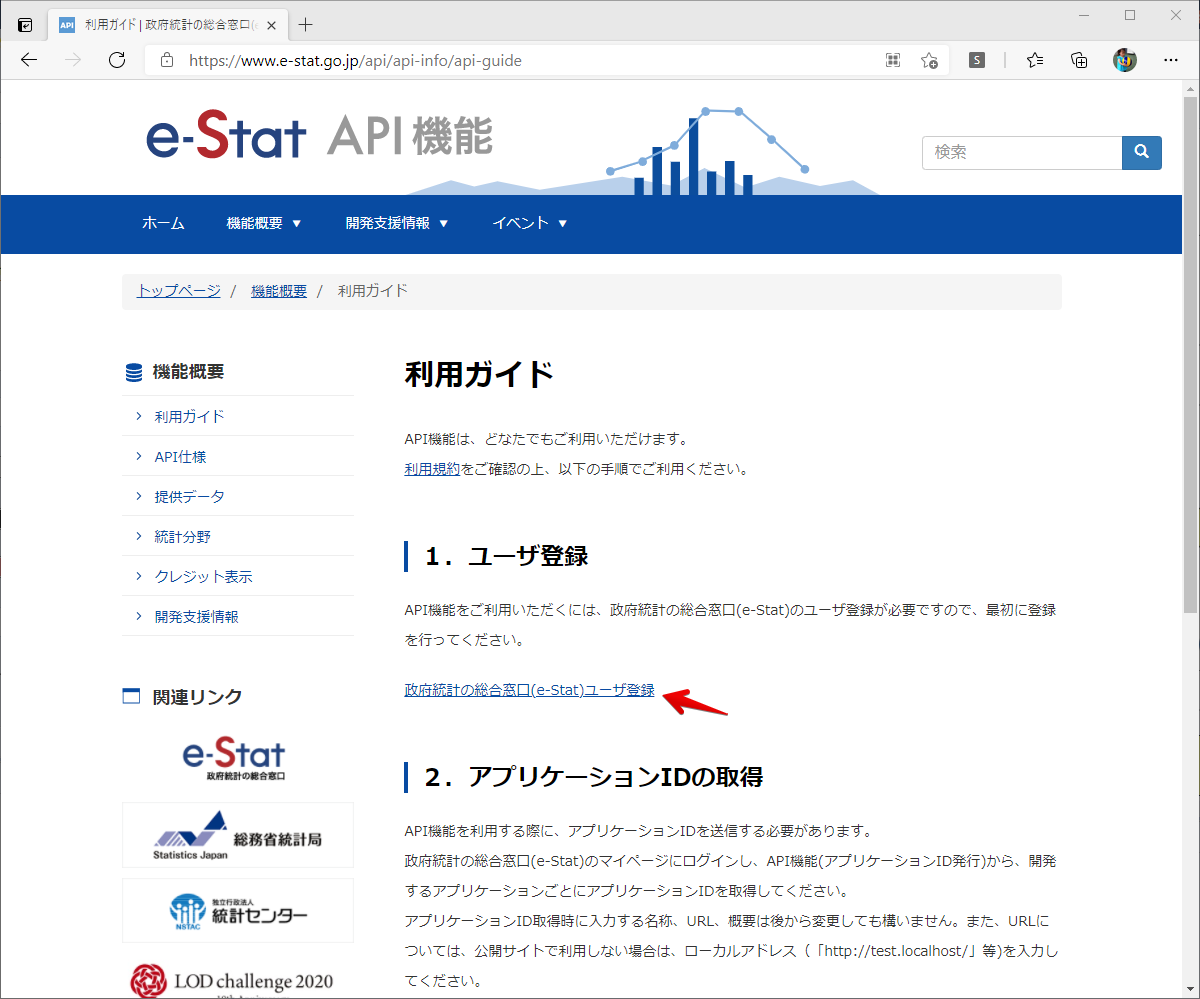Click the browser profile avatar

coord(1124,60)
